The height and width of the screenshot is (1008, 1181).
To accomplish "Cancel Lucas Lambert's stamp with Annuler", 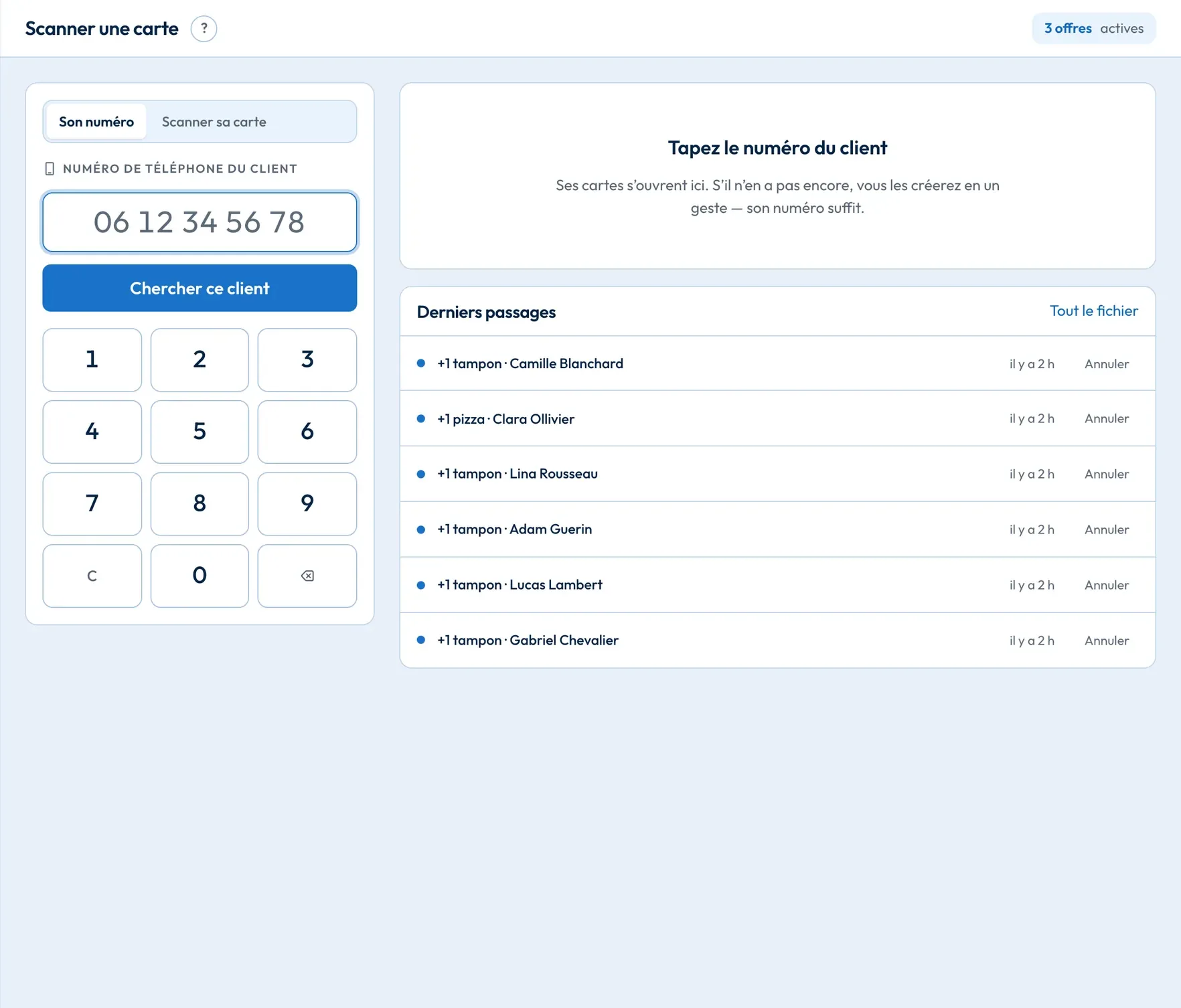I will click(x=1107, y=585).
